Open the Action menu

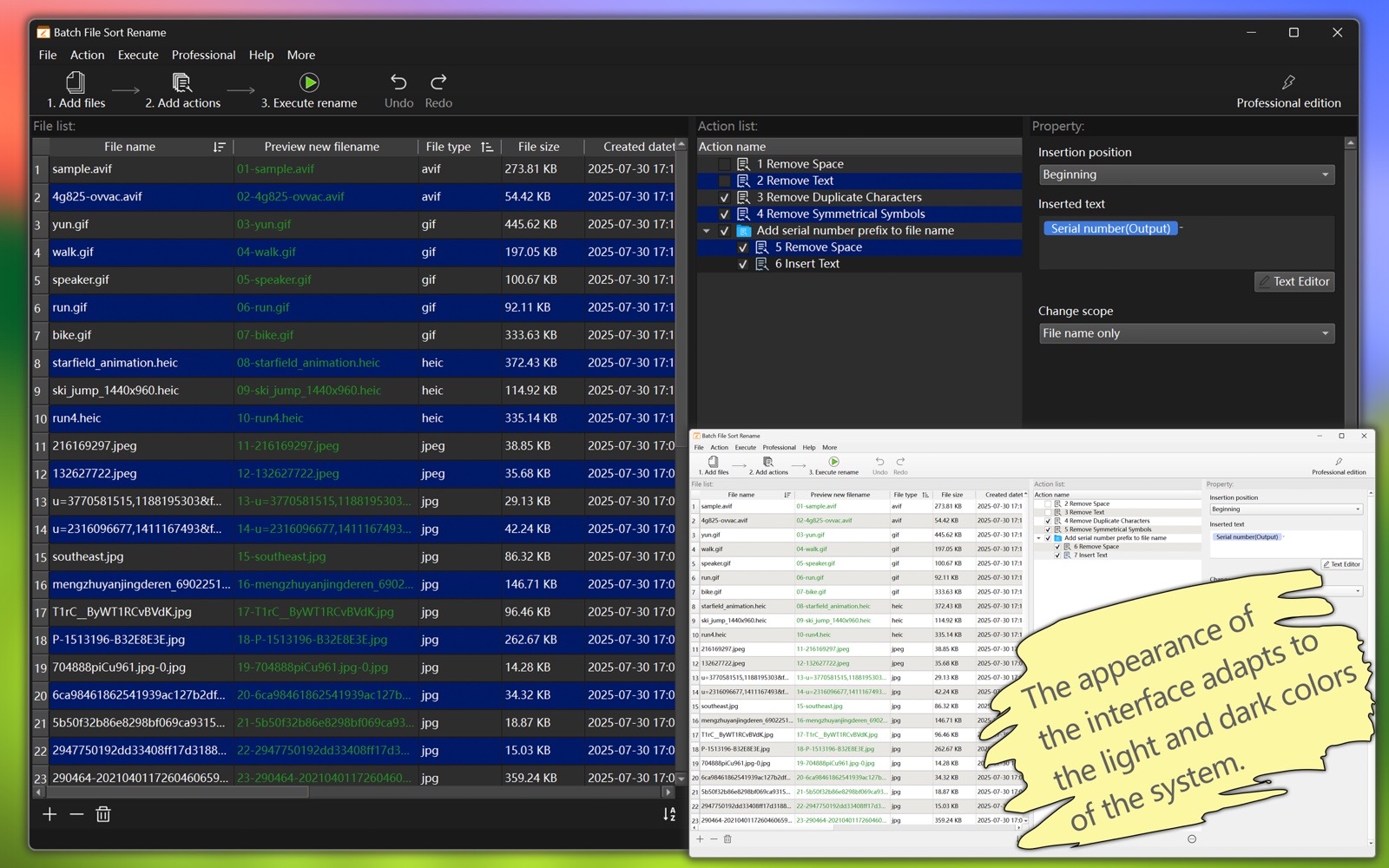(x=87, y=55)
